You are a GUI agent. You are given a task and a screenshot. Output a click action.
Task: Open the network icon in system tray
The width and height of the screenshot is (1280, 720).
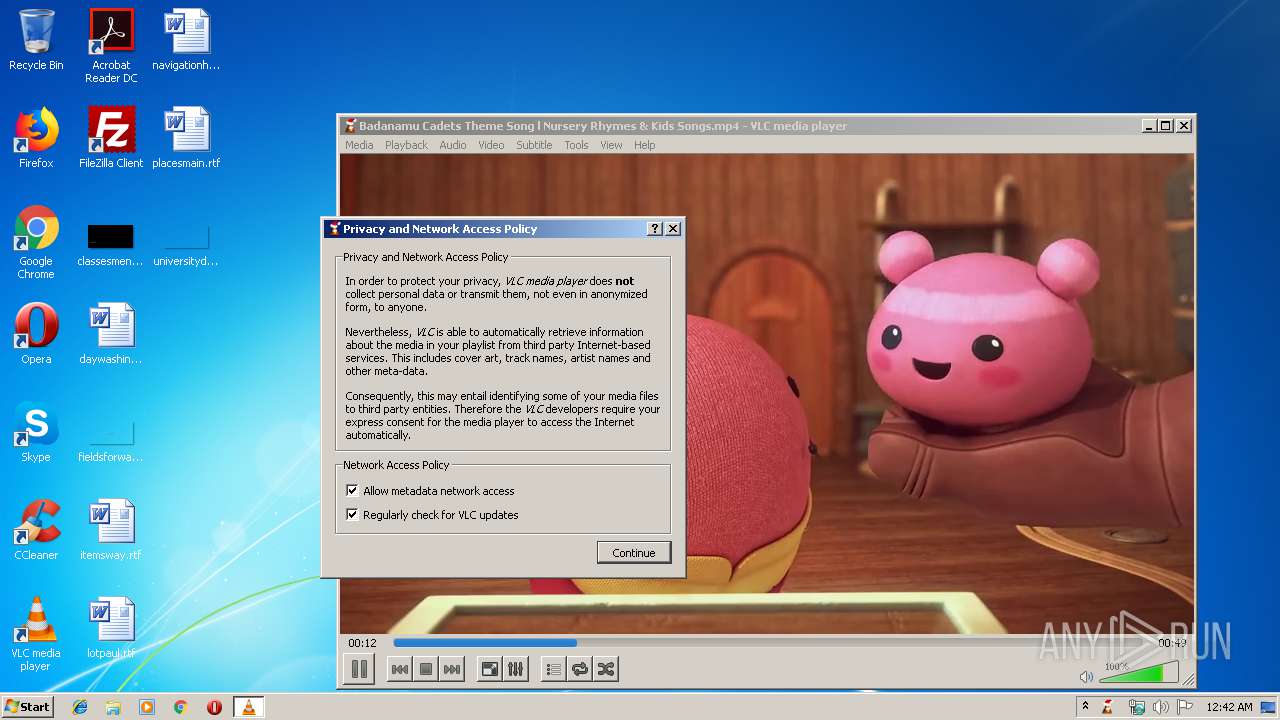1136,707
